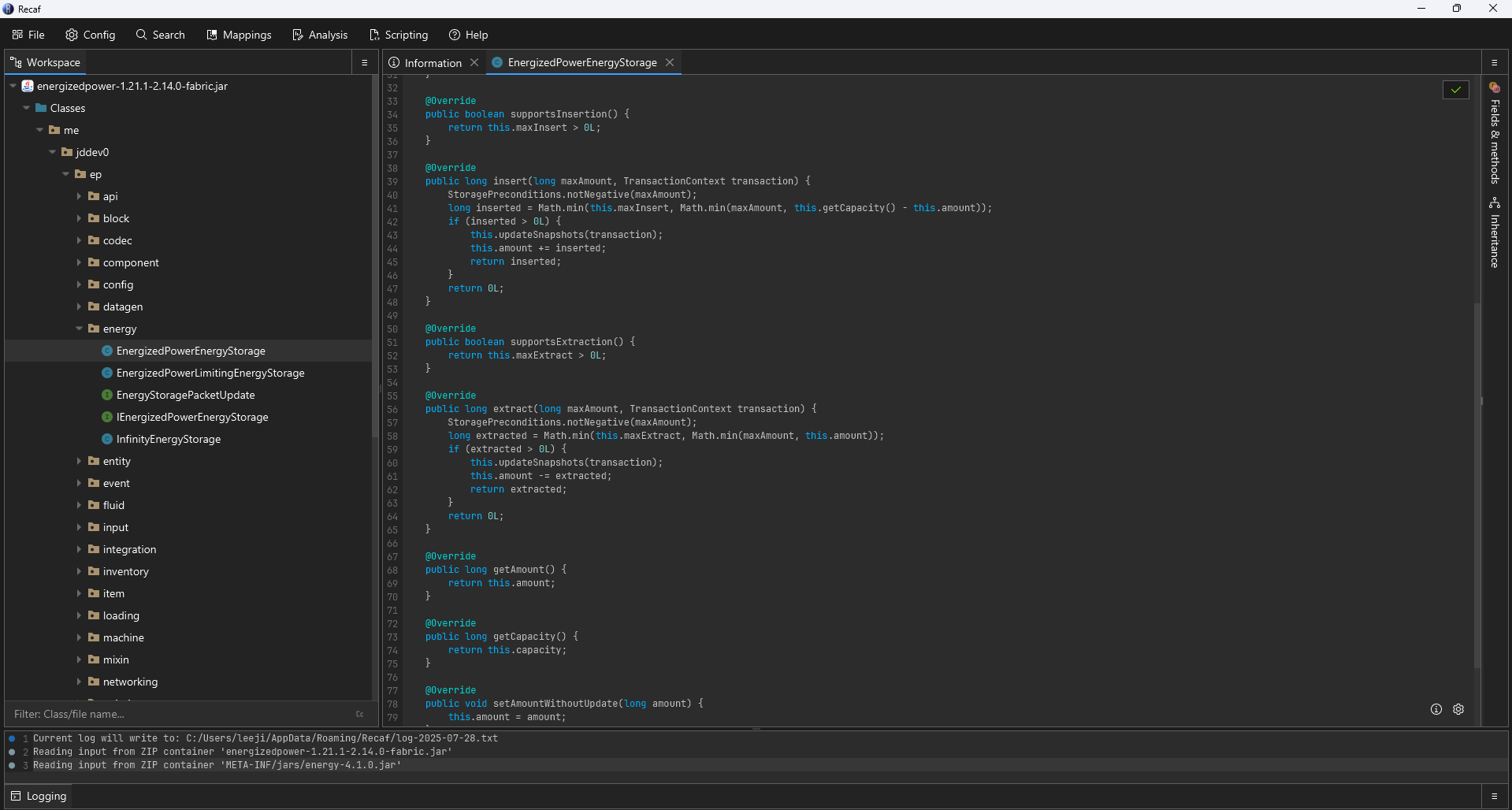The width and height of the screenshot is (1512, 810).
Task: Collapse the jddev0 package node
Action: [x=53, y=152]
